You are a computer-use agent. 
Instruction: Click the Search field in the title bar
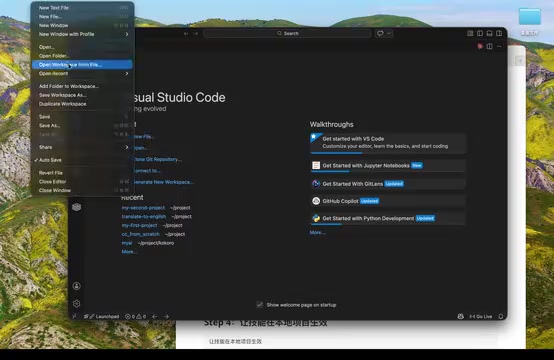point(287,34)
